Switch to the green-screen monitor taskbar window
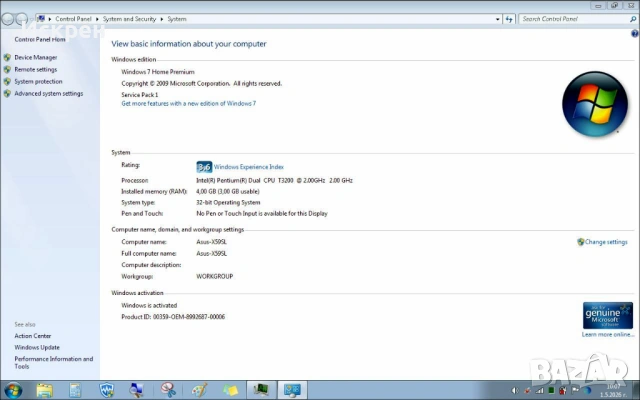The image size is (640, 400). click(261, 390)
